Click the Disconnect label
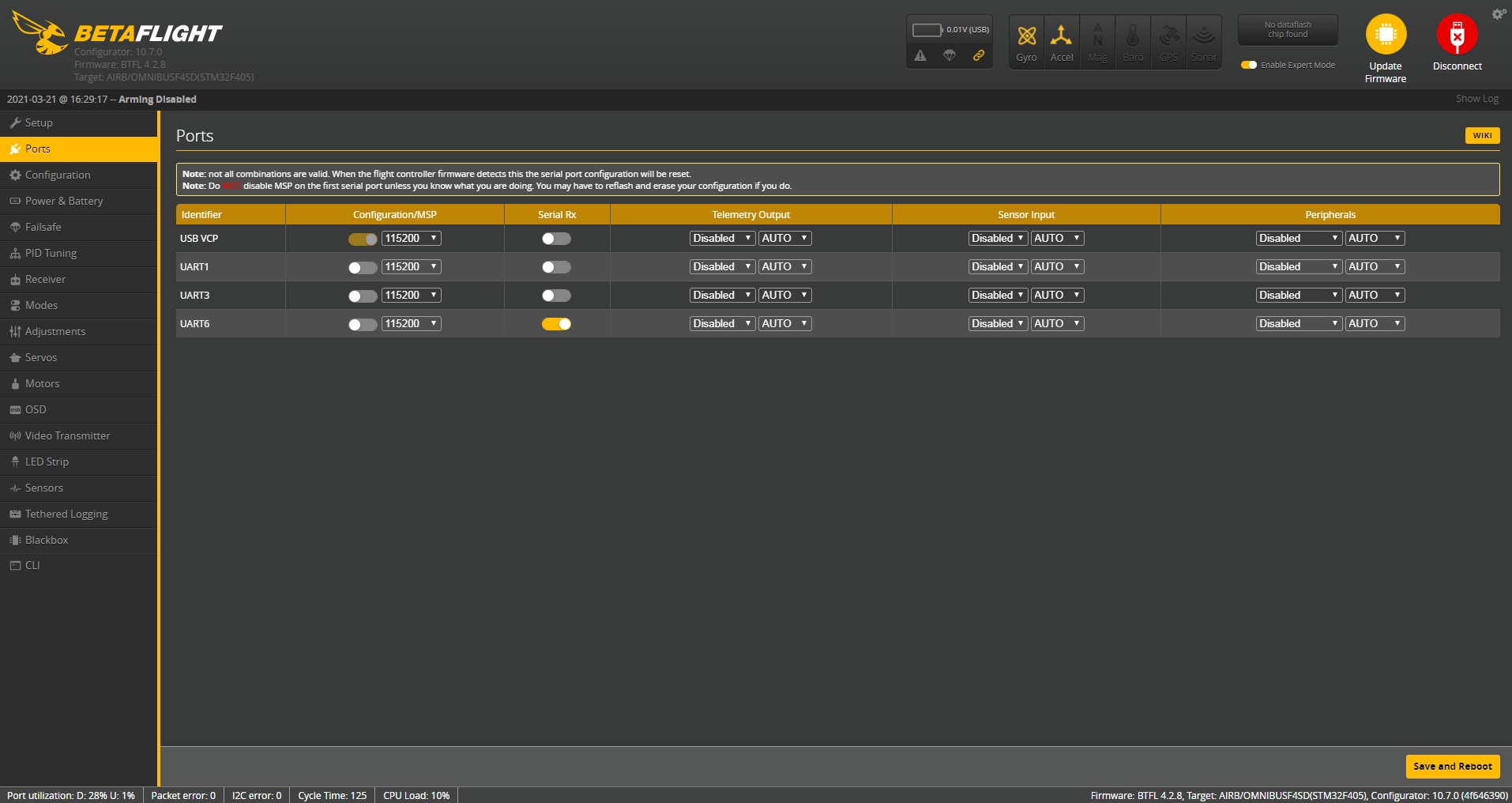 click(1457, 66)
